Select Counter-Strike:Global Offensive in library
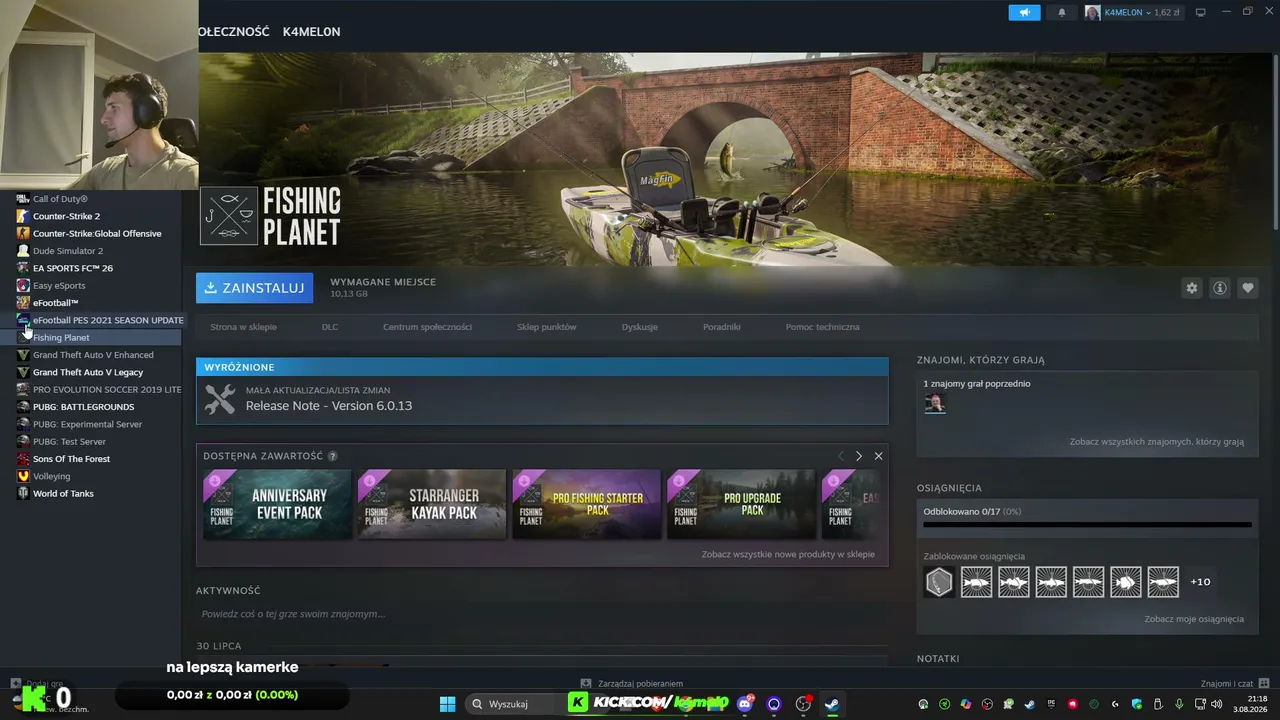Viewport: 1280px width, 720px height. 97,234
